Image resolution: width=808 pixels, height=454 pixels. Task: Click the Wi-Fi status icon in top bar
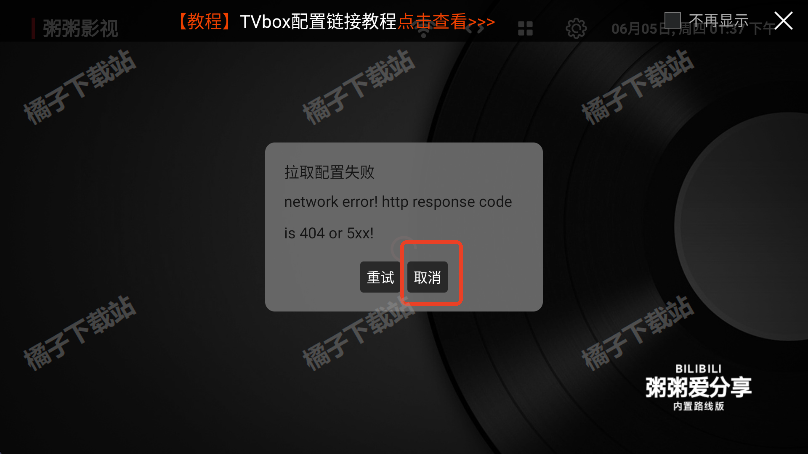tap(424, 32)
